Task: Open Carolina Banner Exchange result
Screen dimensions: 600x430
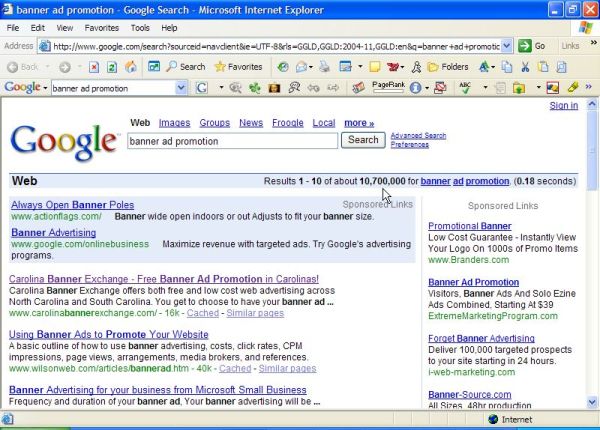Action: [164, 279]
